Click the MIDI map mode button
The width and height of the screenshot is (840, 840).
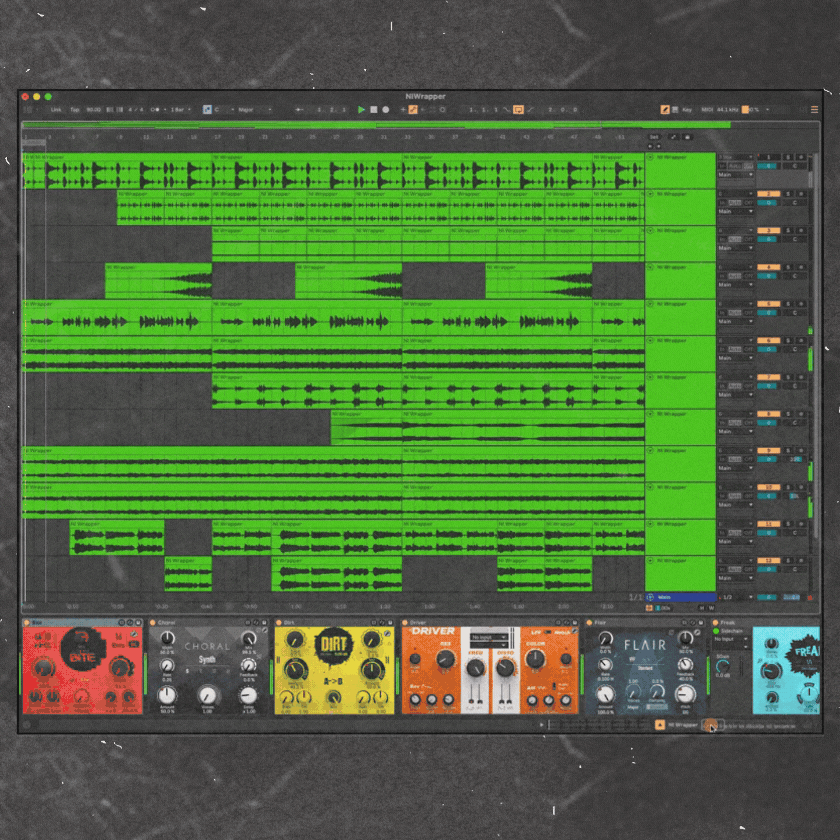(707, 110)
